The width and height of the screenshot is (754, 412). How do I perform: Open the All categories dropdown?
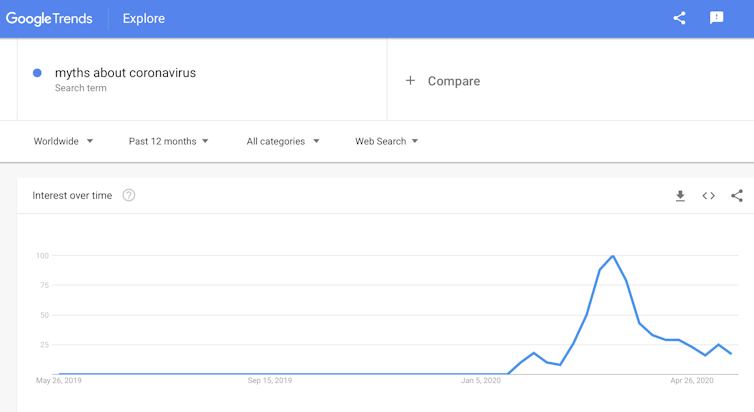283,141
